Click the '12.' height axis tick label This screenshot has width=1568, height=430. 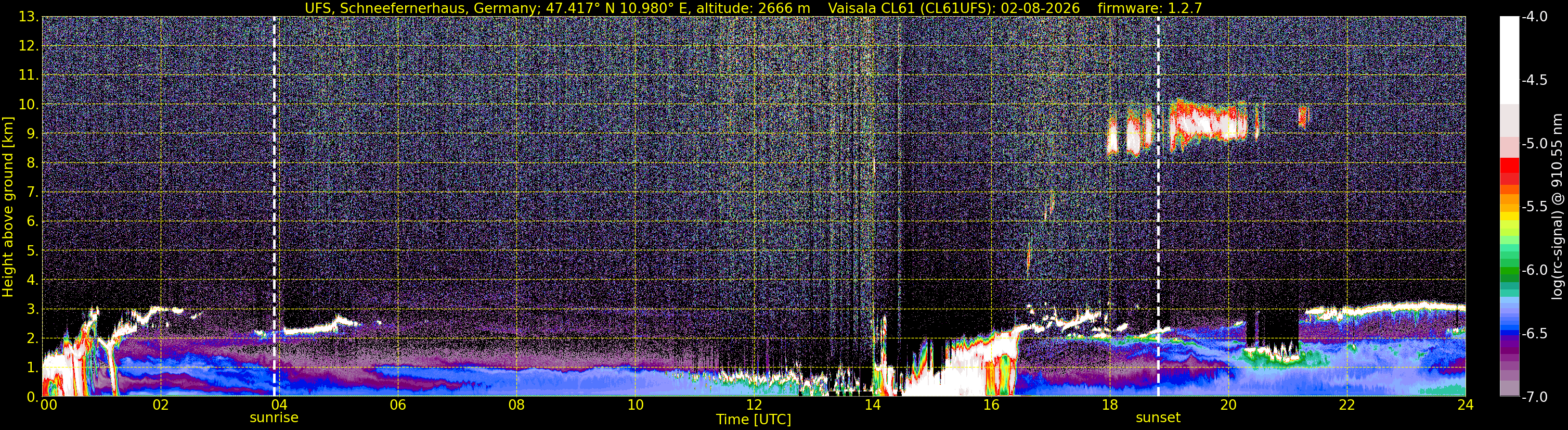[28, 46]
